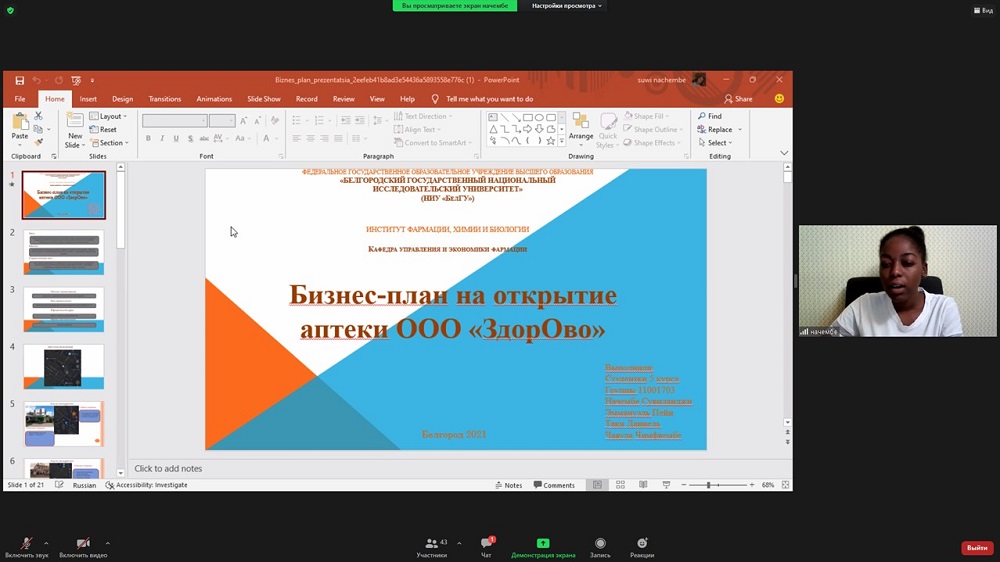Click the Paste icon in Clipboard group

pos(19,125)
